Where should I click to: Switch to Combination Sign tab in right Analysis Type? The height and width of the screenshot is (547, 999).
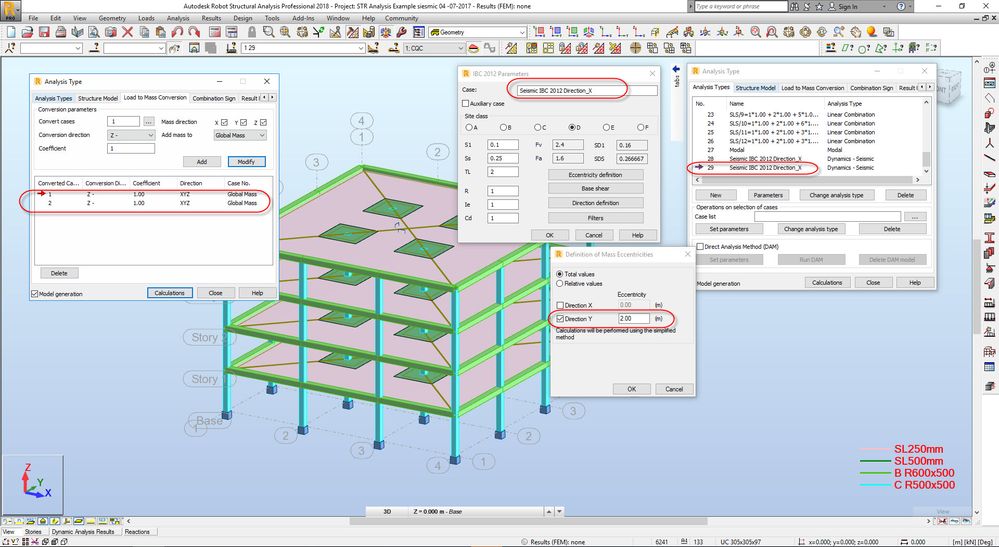point(872,88)
